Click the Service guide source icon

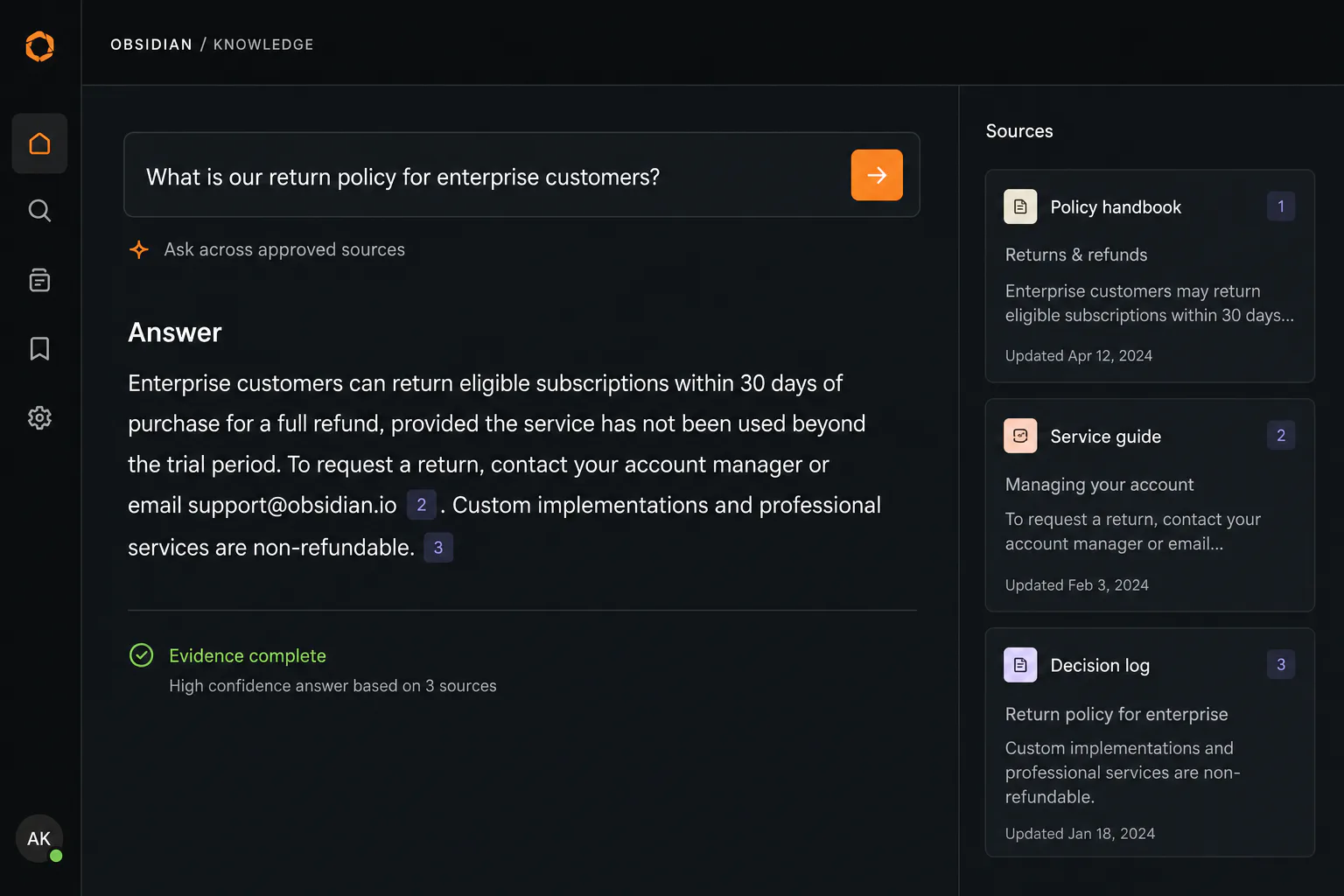[x=1020, y=436]
